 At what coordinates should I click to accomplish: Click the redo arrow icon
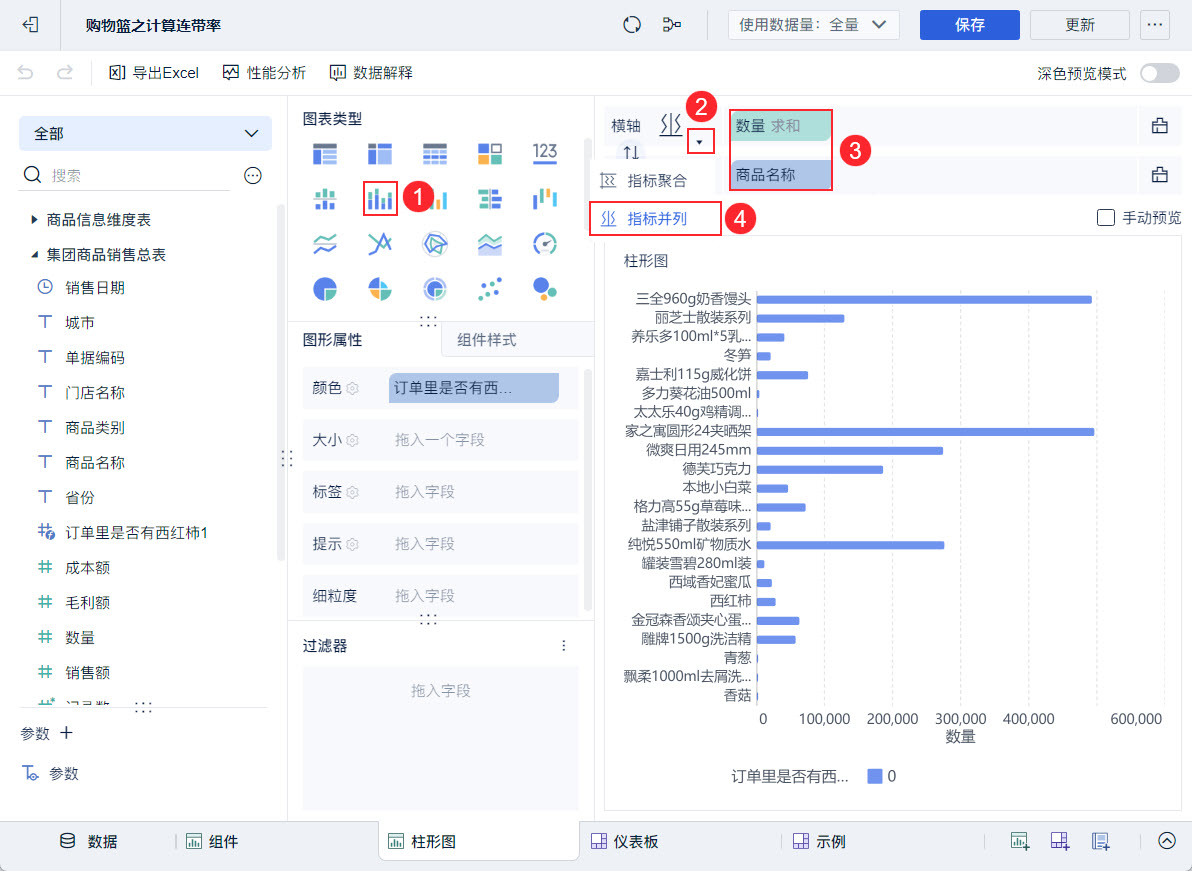(65, 72)
